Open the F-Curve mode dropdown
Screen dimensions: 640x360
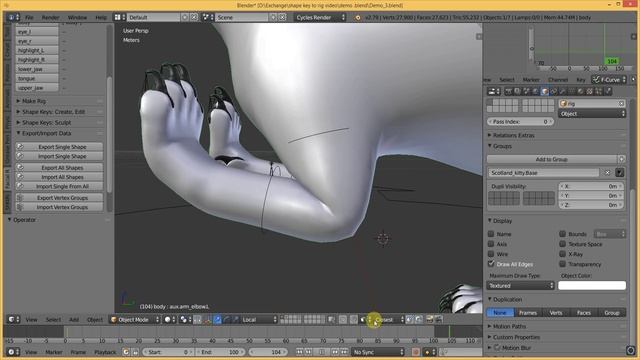[609, 80]
